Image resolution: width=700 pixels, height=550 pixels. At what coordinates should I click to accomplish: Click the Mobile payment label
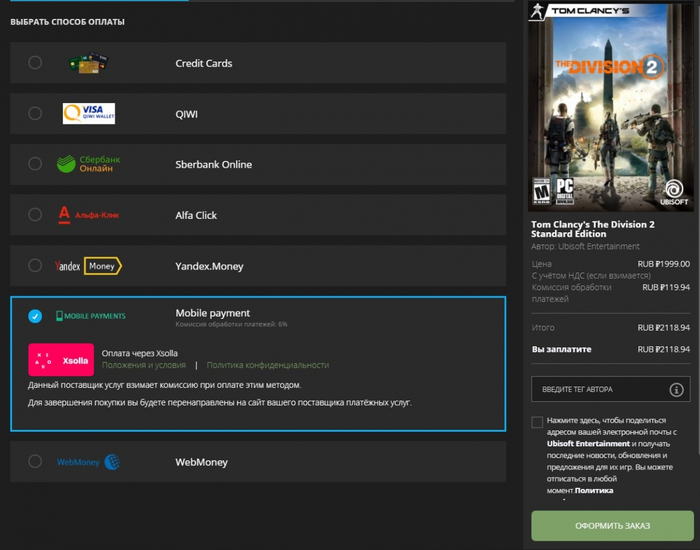[x=212, y=313]
